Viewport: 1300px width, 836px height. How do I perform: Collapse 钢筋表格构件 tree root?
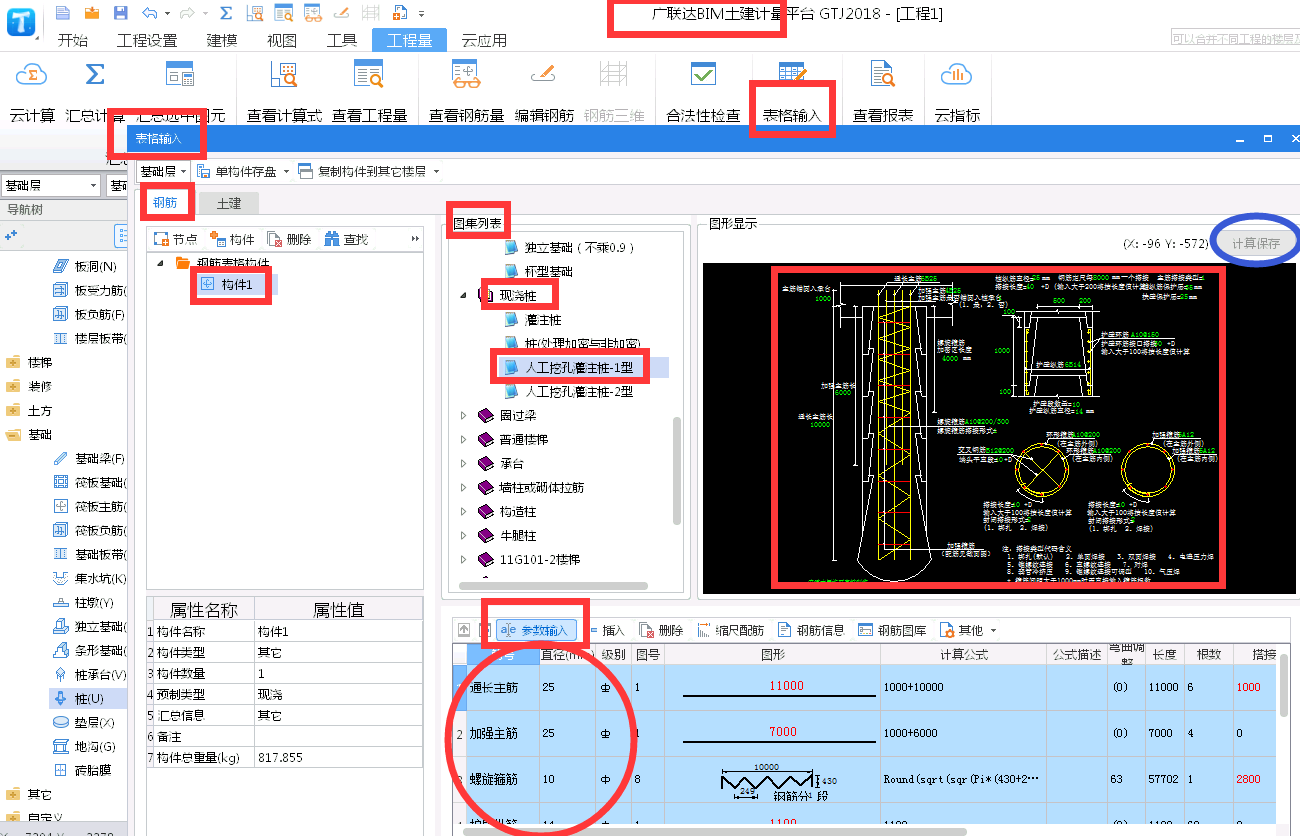click(161, 263)
